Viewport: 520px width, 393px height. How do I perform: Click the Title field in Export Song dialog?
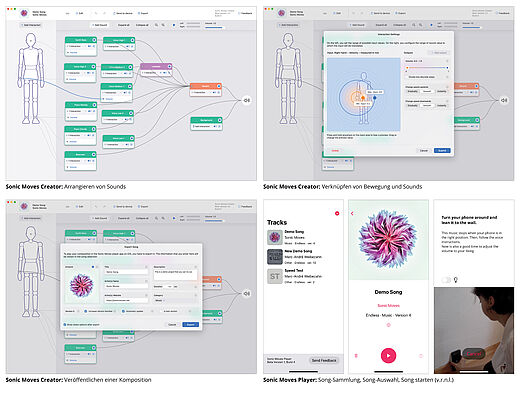126,272
